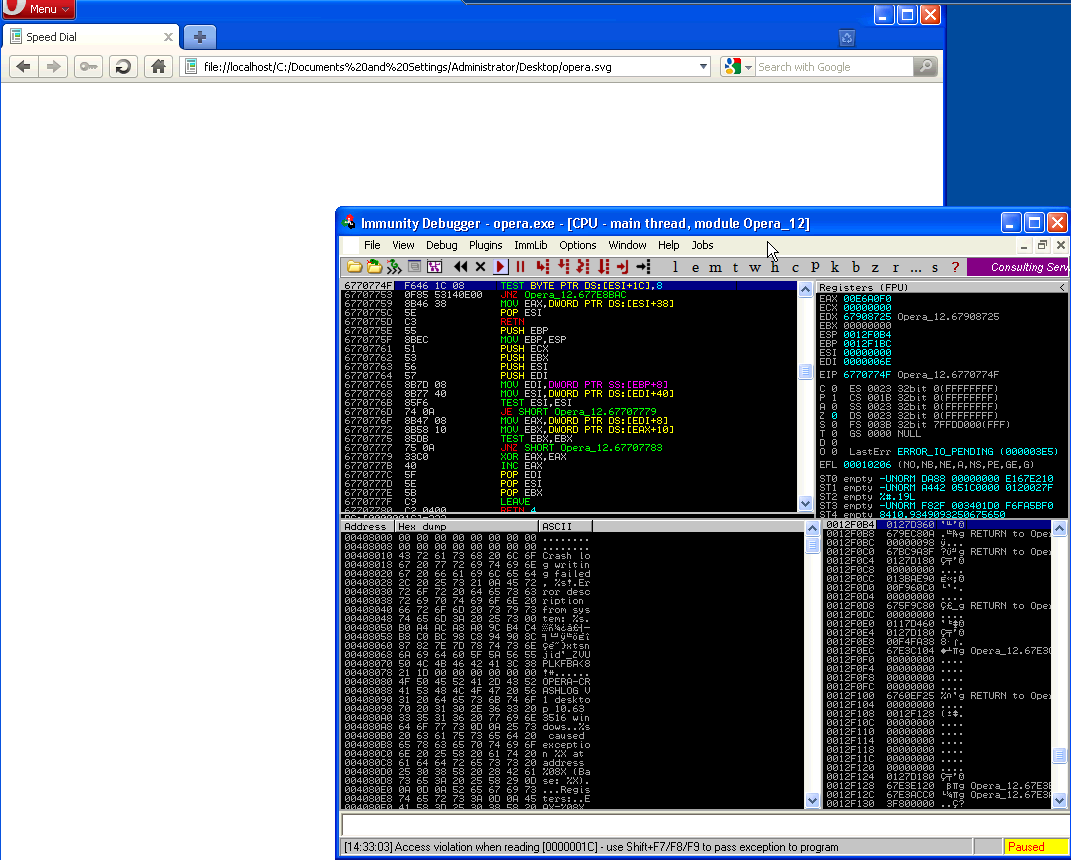Click the Opera password wand key icon

point(88,67)
